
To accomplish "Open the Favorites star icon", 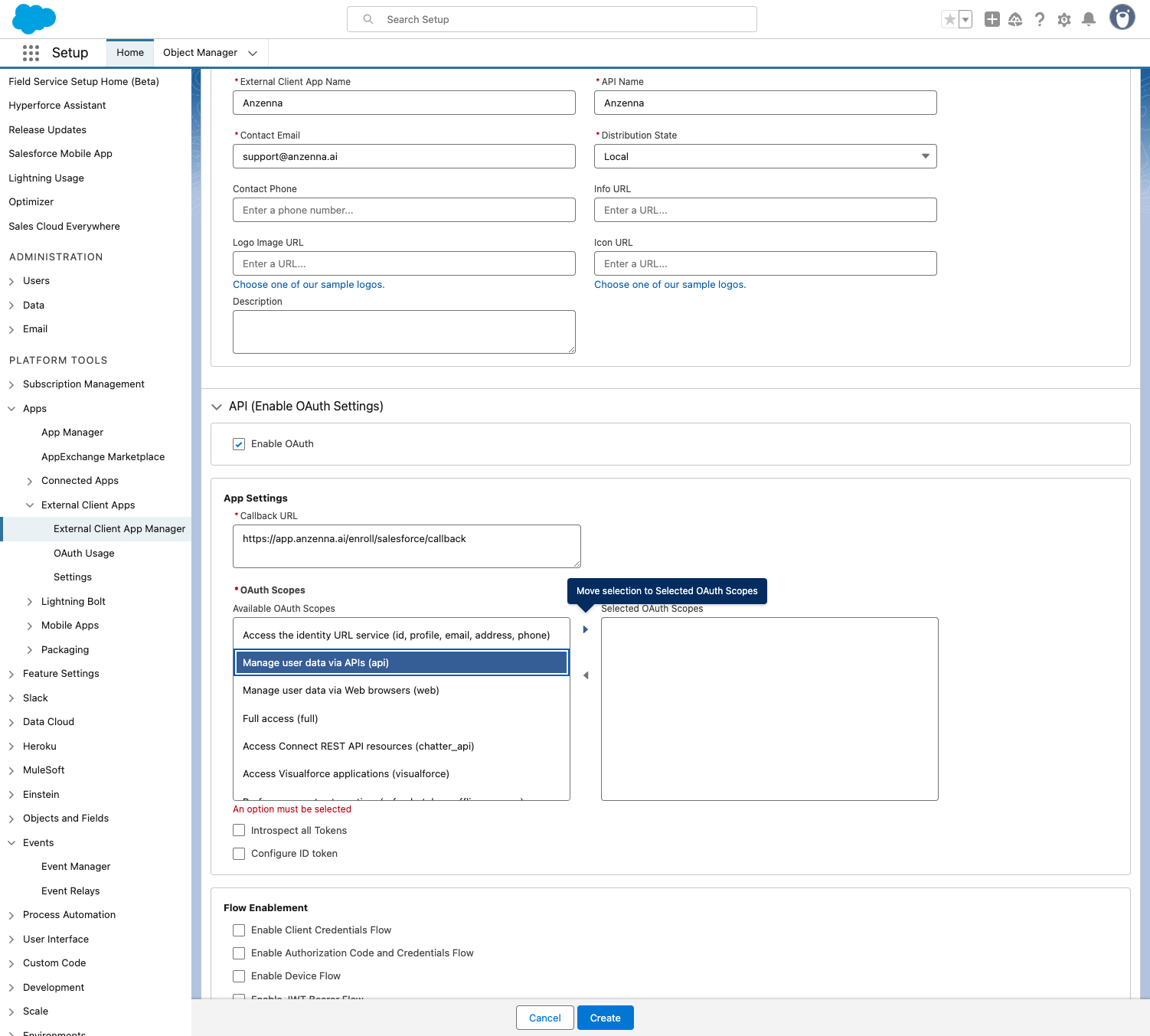I will click(x=949, y=20).
